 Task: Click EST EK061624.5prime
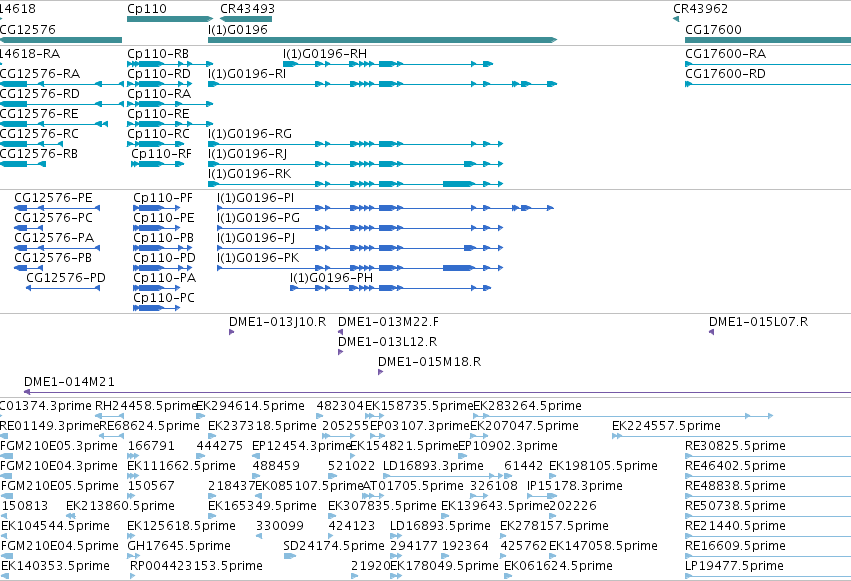(510, 576)
